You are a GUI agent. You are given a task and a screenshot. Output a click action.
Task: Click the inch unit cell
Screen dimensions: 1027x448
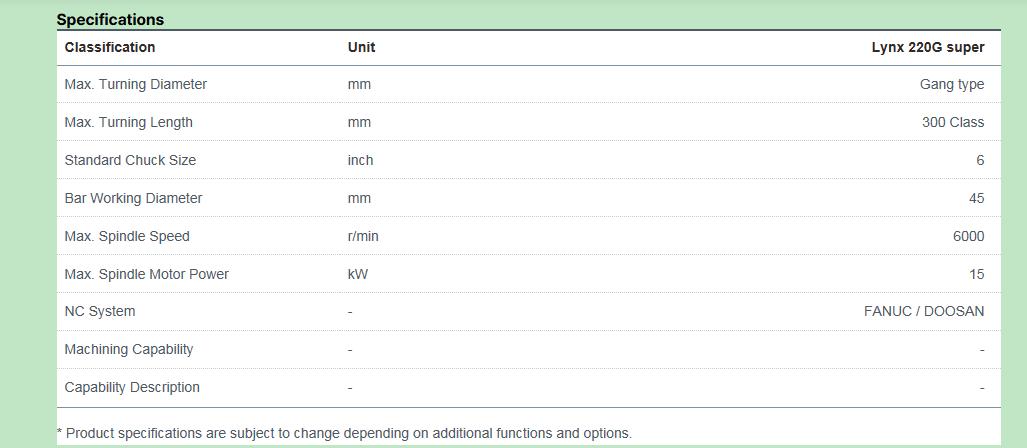click(x=360, y=160)
